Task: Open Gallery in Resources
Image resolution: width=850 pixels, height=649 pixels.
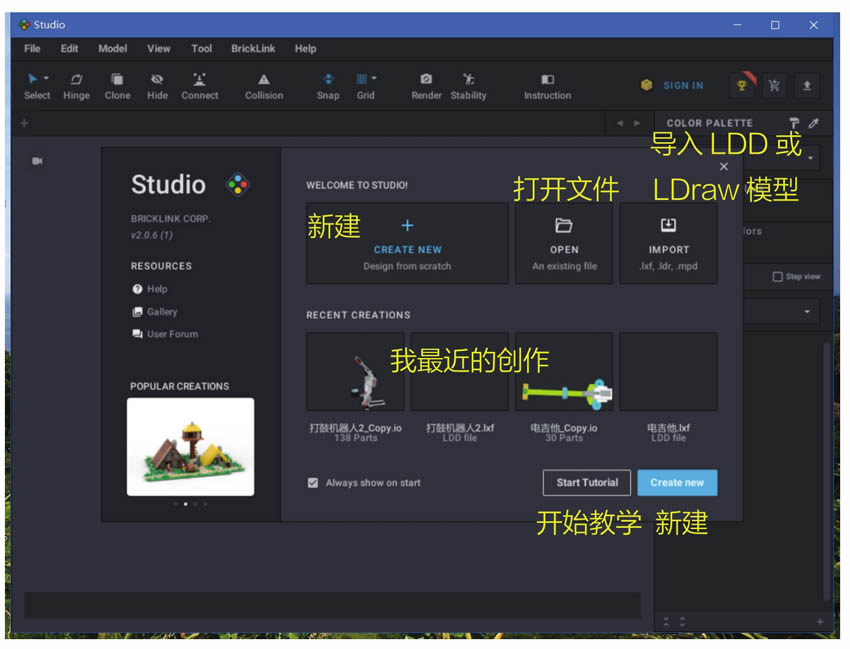Action: click(x=154, y=312)
